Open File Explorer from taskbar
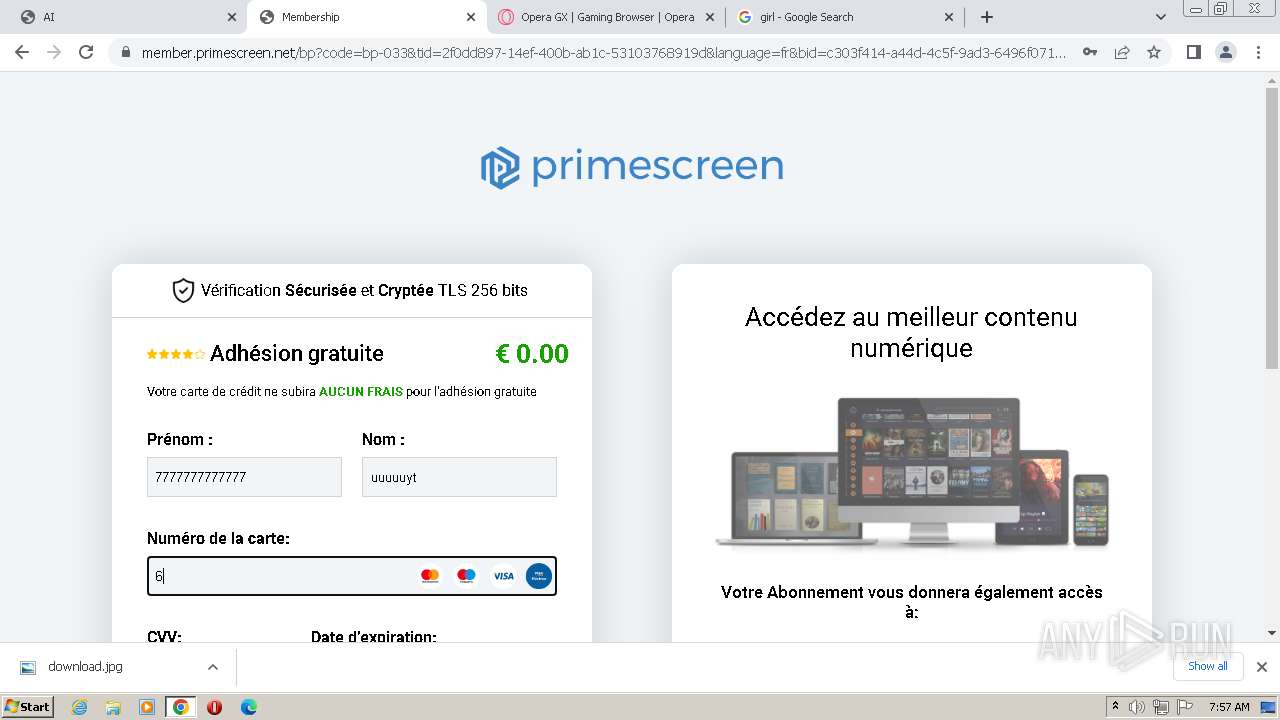The width and height of the screenshot is (1280, 720). point(113,707)
